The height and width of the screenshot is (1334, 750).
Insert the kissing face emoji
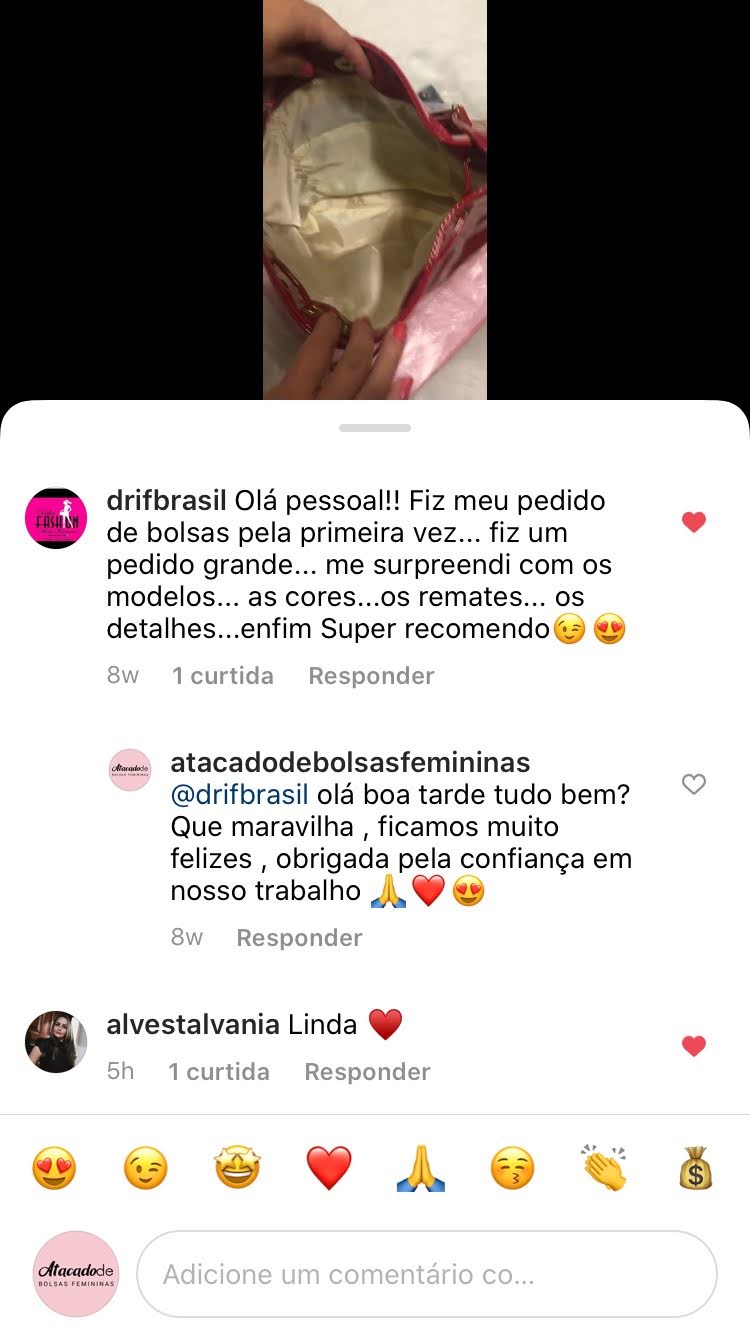click(x=512, y=1168)
